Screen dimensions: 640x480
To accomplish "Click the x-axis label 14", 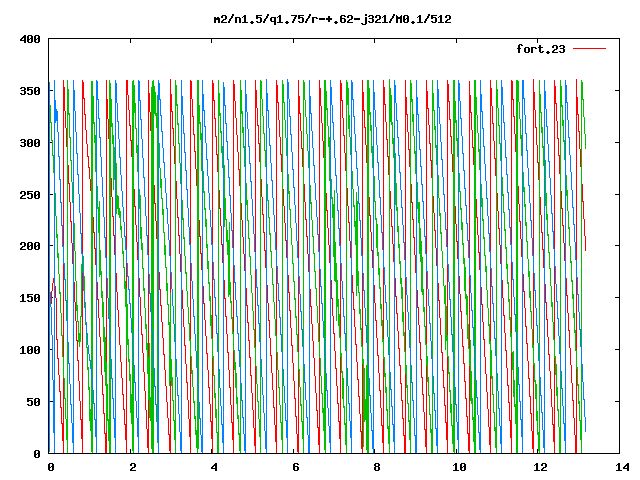I will (622, 467).
